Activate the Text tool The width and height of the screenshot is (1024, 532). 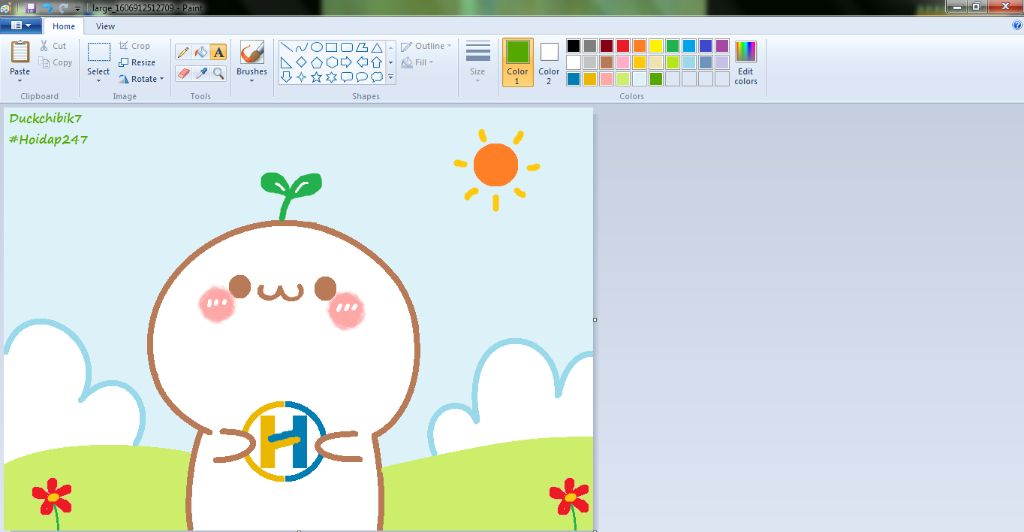pyautogui.click(x=218, y=52)
